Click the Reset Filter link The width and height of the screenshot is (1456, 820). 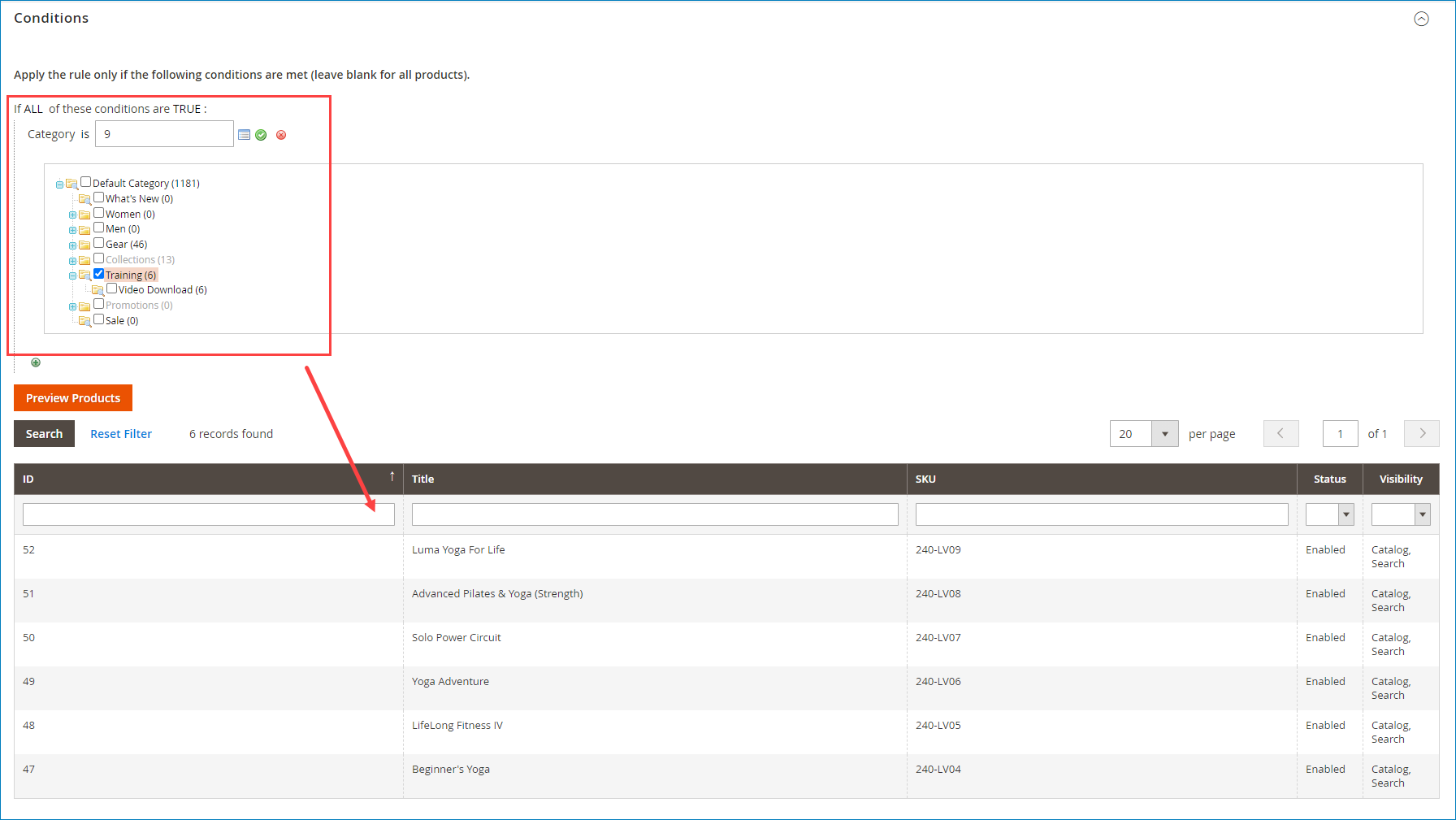pos(120,433)
